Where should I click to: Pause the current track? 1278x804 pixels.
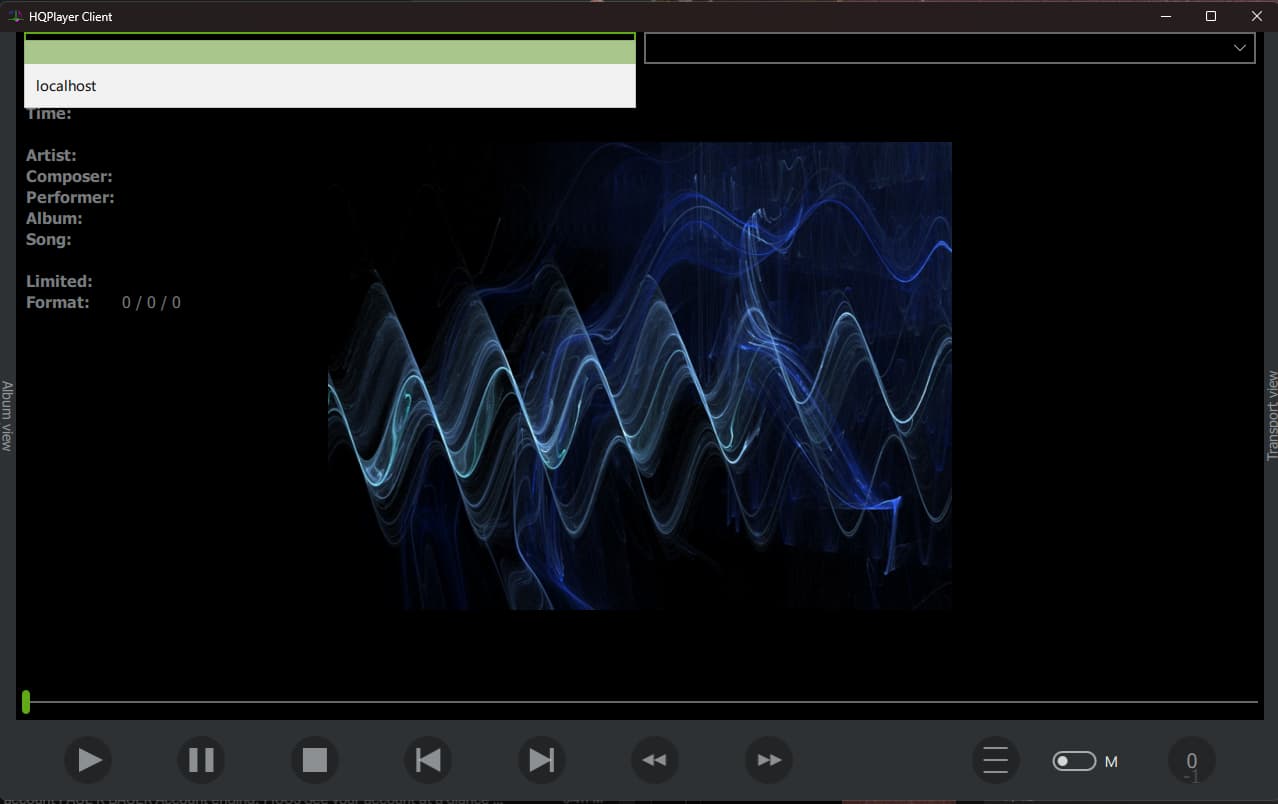[202, 761]
